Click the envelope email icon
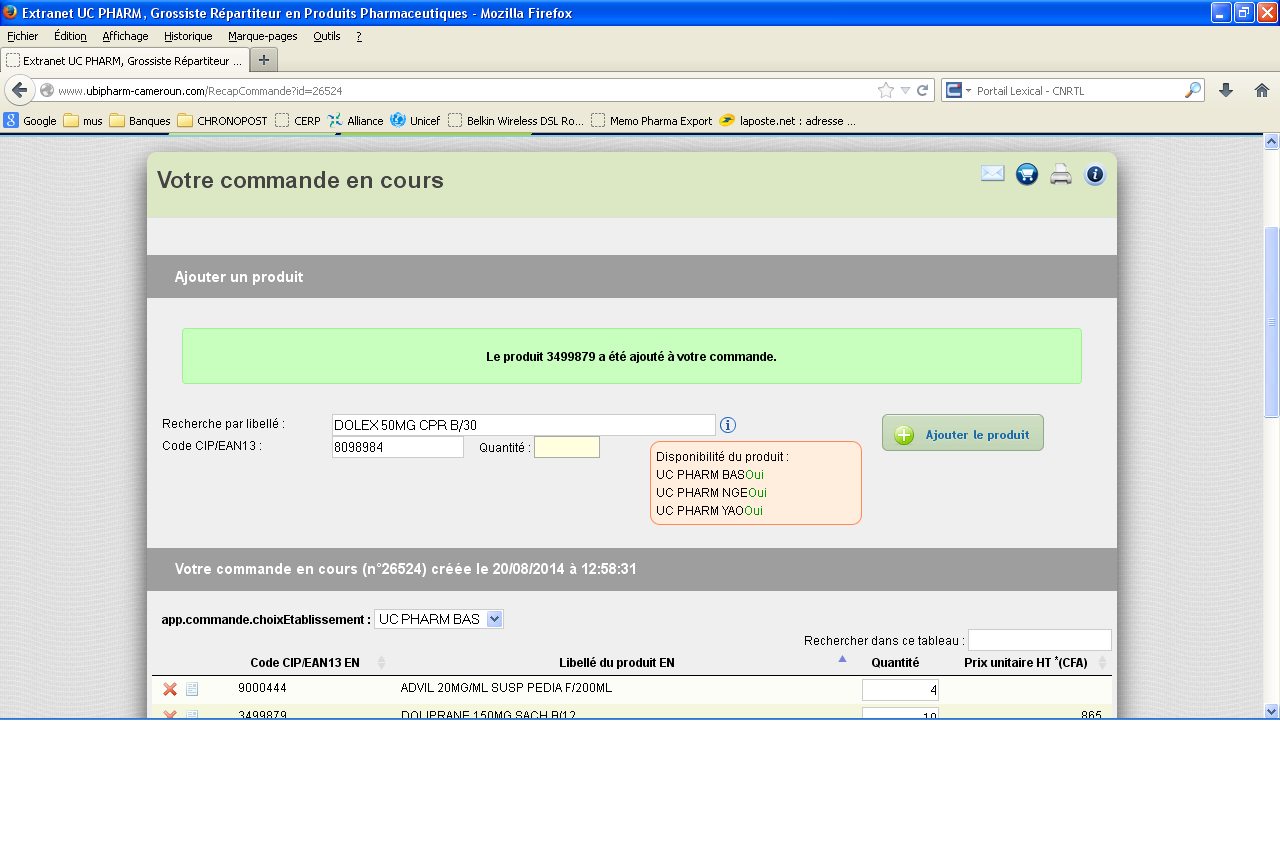Image resolution: width=1280 pixels, height=859 pixels. [x=992, y=174]
